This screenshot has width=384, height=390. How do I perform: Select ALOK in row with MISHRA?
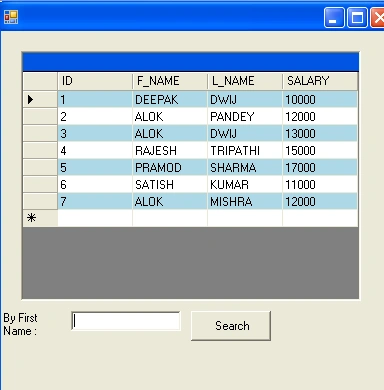pos(170,201)
